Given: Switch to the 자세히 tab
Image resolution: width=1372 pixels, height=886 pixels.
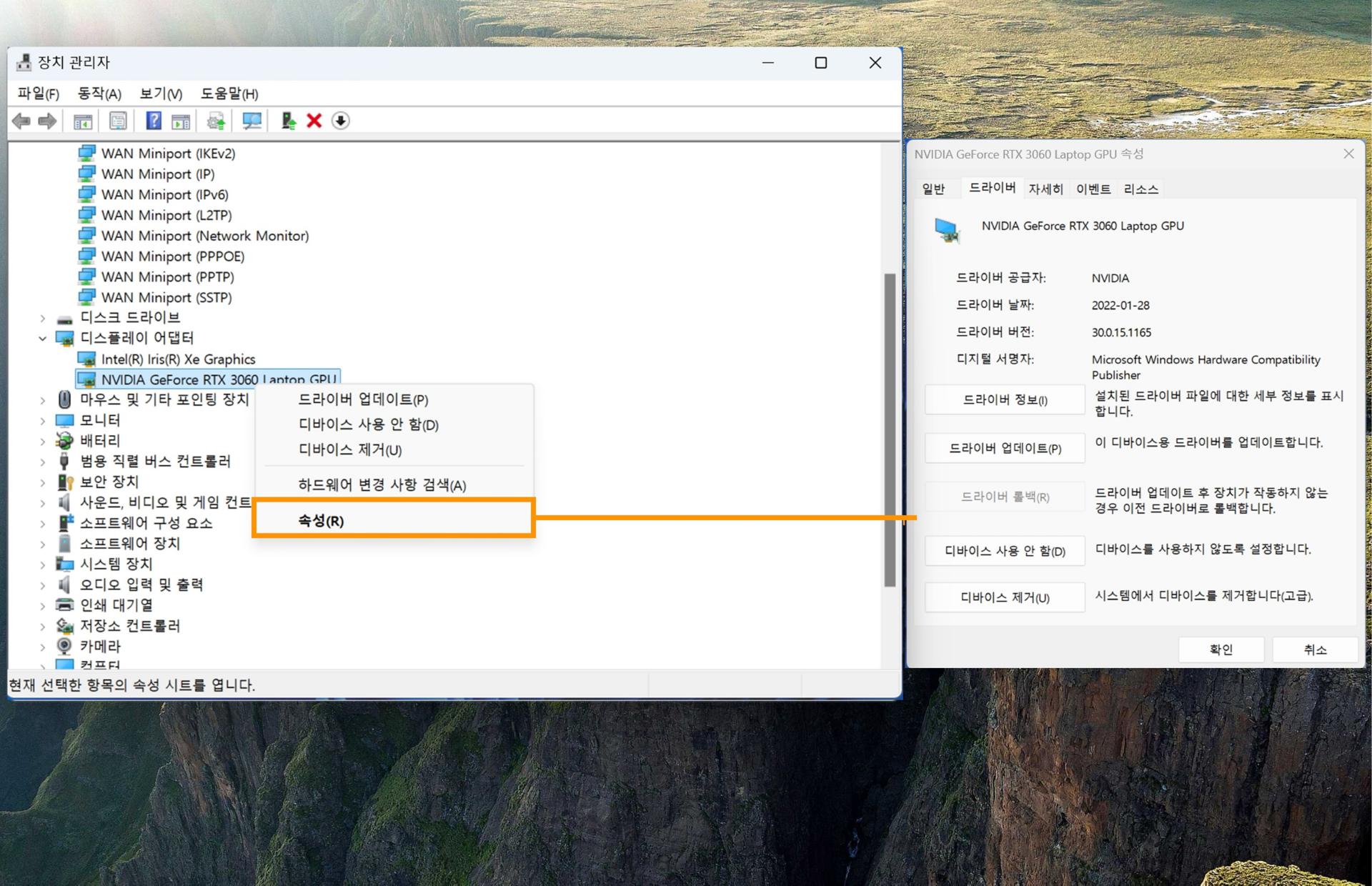Looking at the screenshot, I should tap(1046, 189).
